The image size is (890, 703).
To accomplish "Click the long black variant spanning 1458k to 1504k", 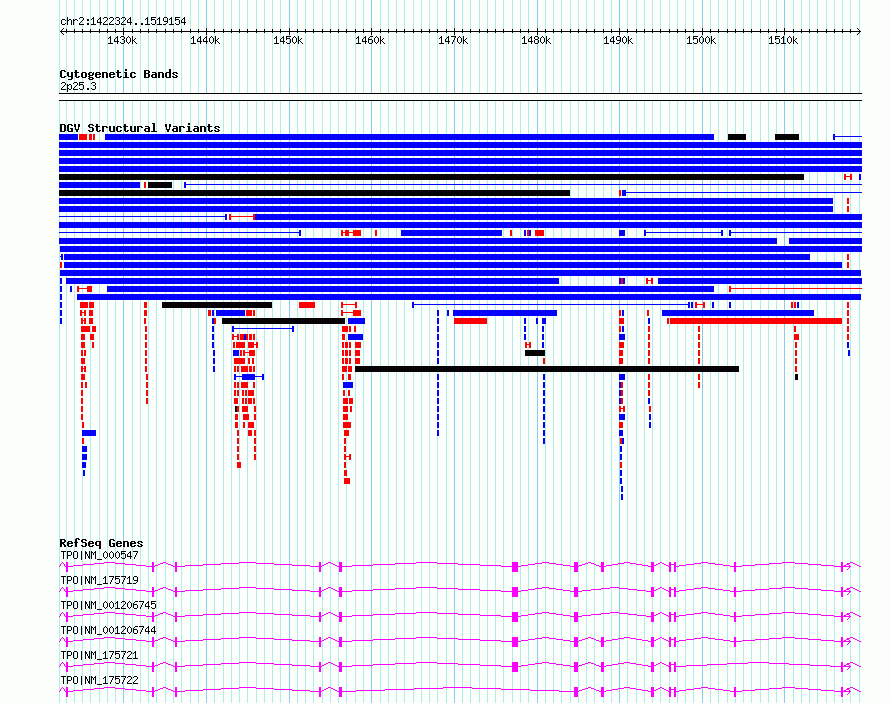I will tap(547, 369).
